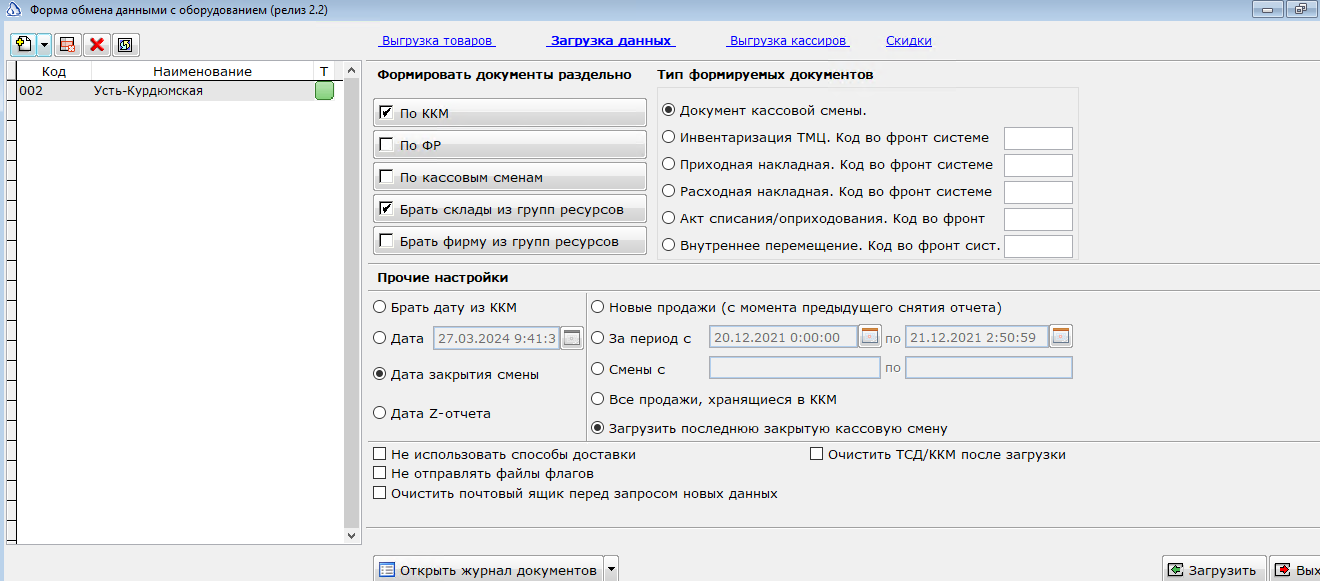Switch to Выгрузка товаров tab

tap(437, 41)
